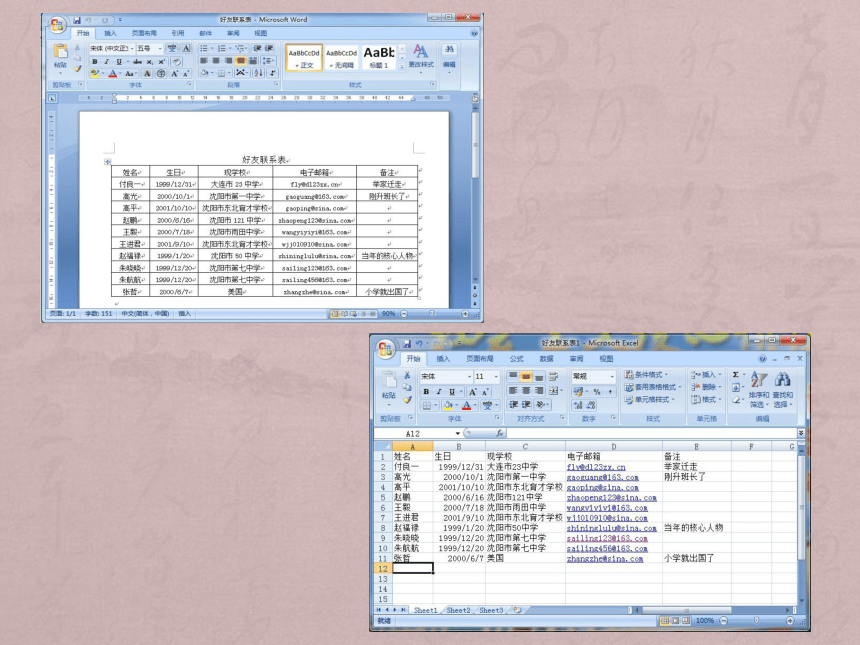The width and height of the screenshot is (860, 645).
Task: Toggle italic in Word's font group
Action: click(106, 61)
